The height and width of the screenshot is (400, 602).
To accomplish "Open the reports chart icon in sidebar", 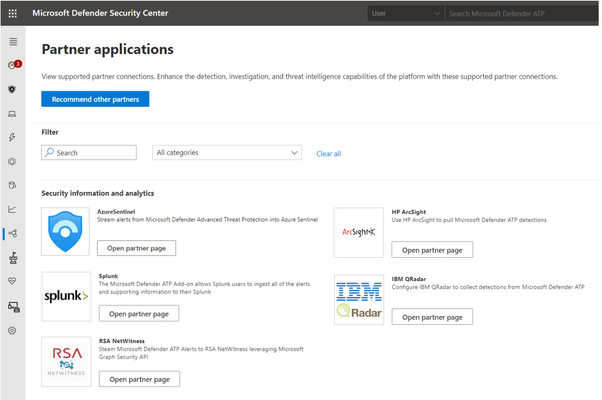I will (x=12, y=210).
